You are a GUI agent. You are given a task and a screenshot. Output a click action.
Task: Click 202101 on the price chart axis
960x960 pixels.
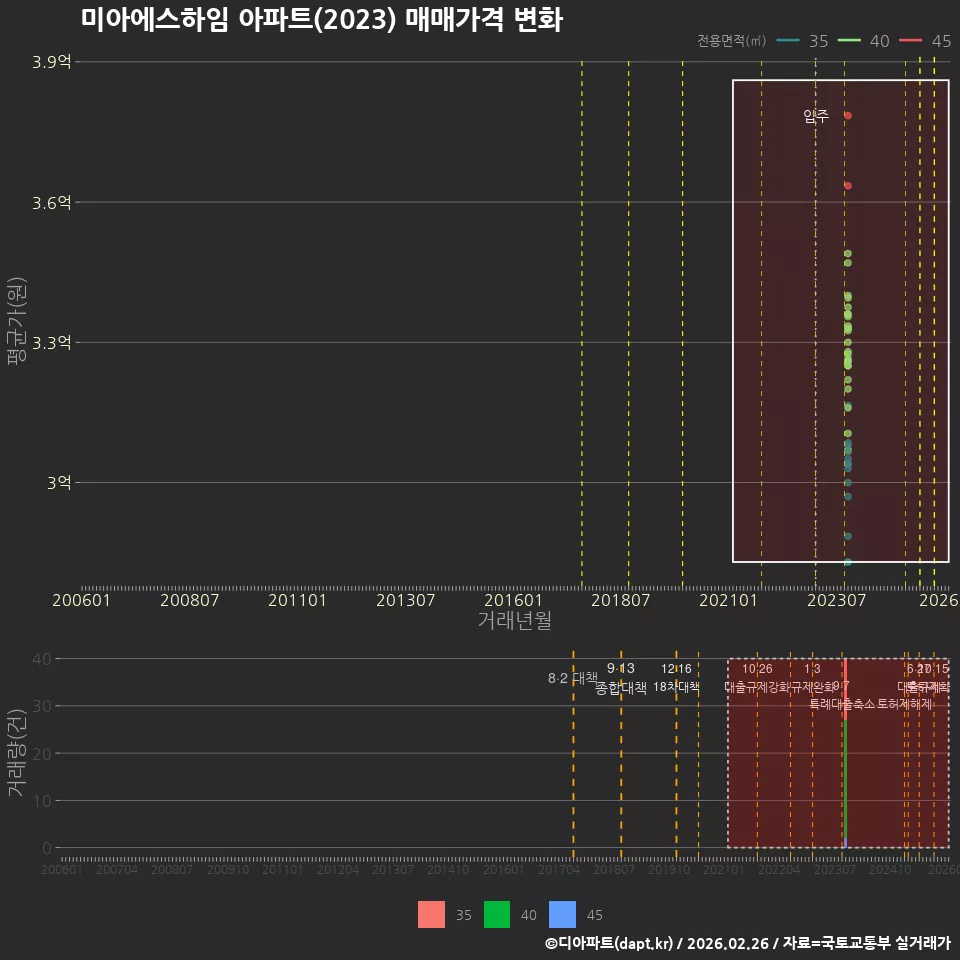pyautogui.click(x=729, y=600)
